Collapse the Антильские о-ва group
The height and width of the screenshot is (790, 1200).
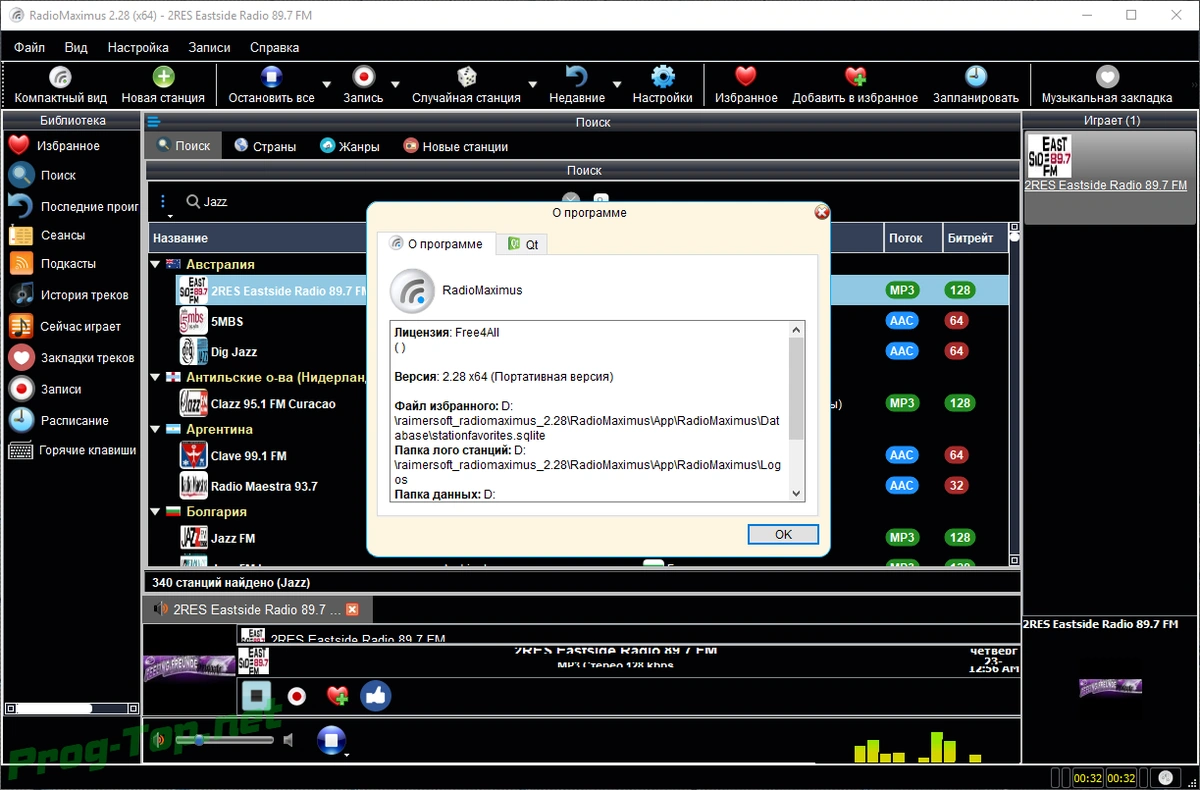[155, 377]
